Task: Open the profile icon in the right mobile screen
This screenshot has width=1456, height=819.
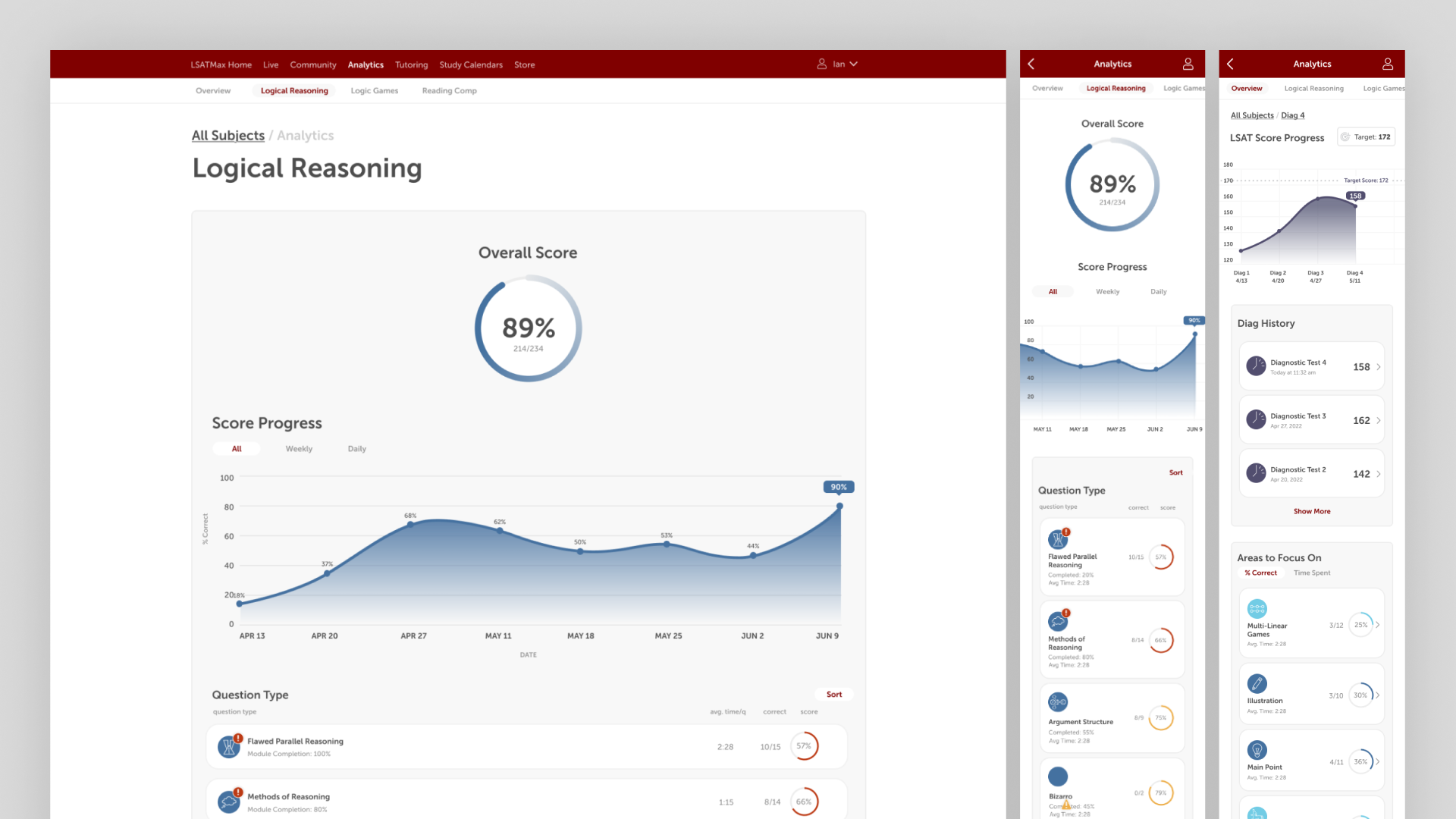Action: tap(1388, 64)
